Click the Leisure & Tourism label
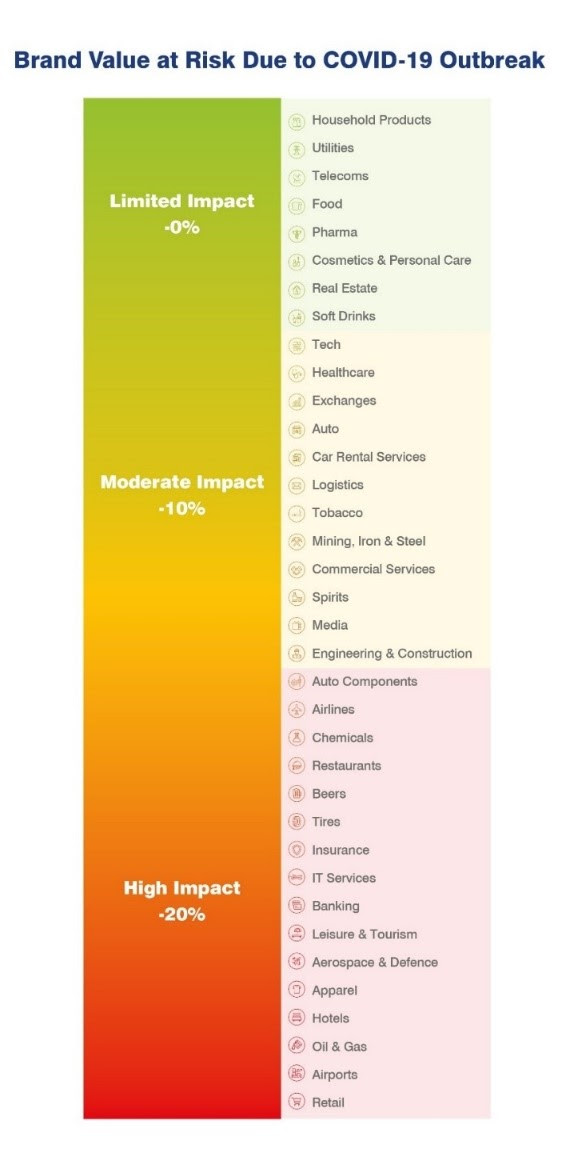The width and height of the screenshot is (574, 1169). coord(365,934)
